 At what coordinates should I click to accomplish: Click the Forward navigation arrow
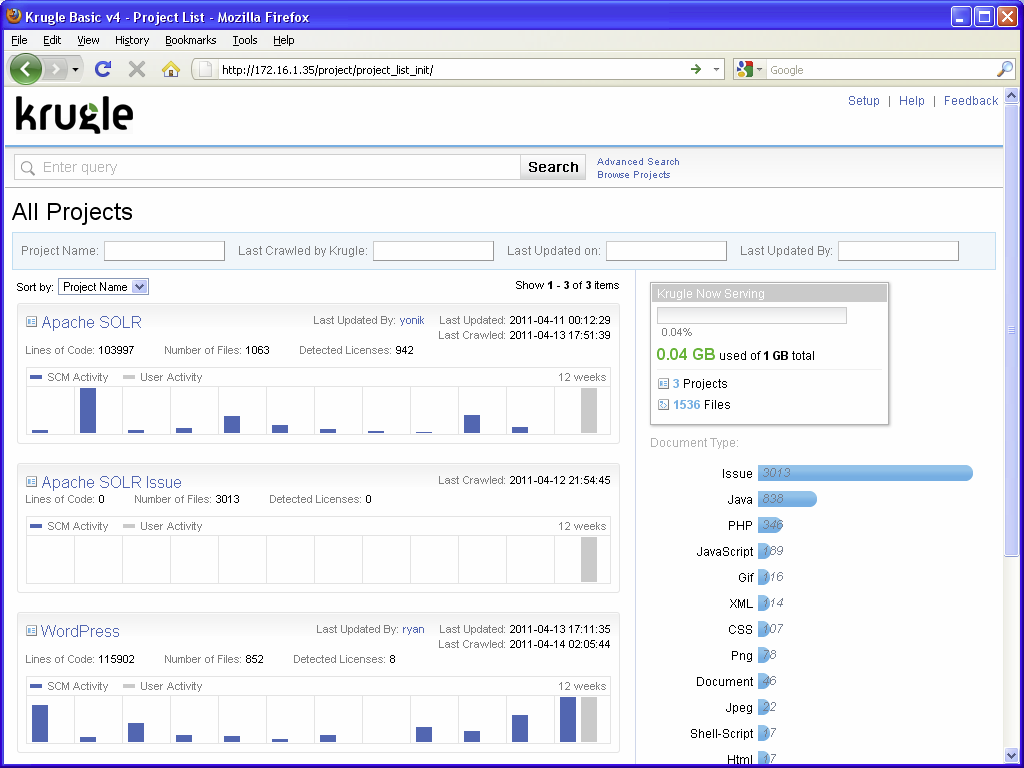56,69
